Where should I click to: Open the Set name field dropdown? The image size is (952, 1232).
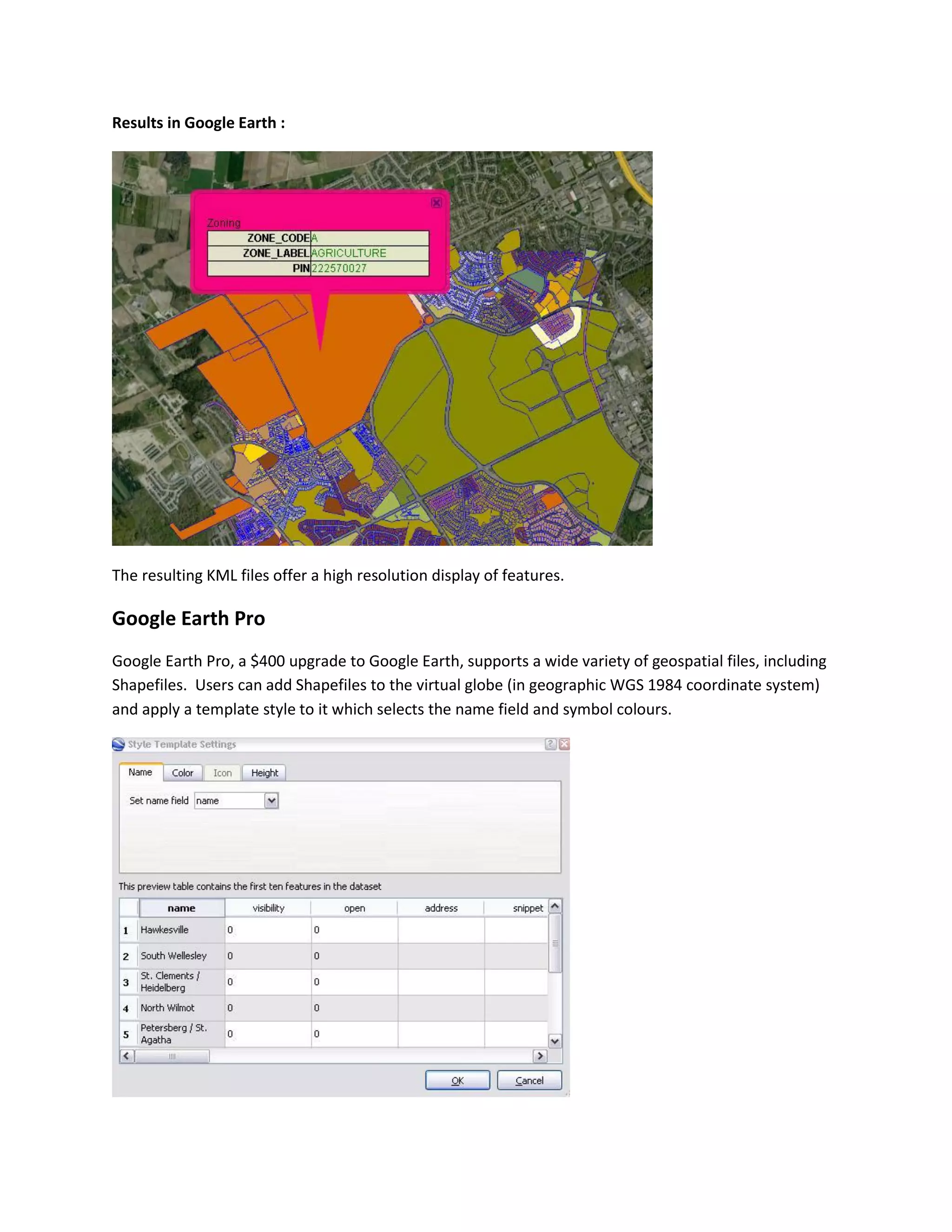click(271, 801)
